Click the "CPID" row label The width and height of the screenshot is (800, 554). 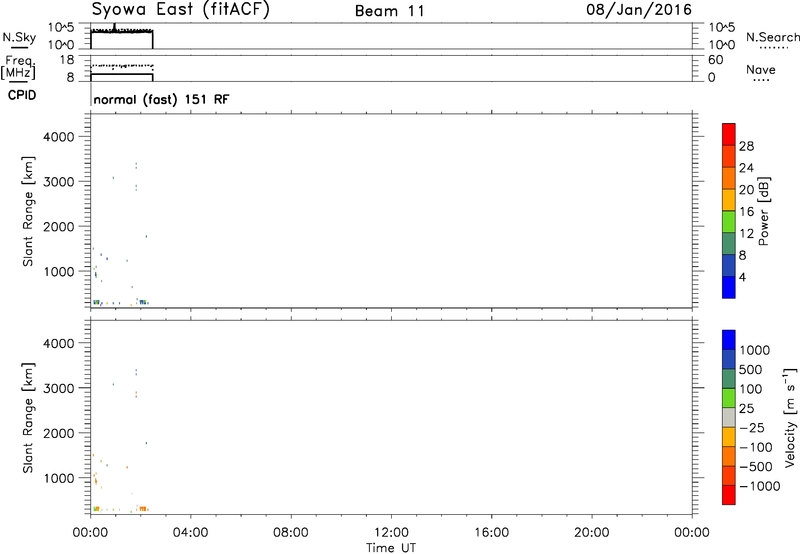pos(22,95)
